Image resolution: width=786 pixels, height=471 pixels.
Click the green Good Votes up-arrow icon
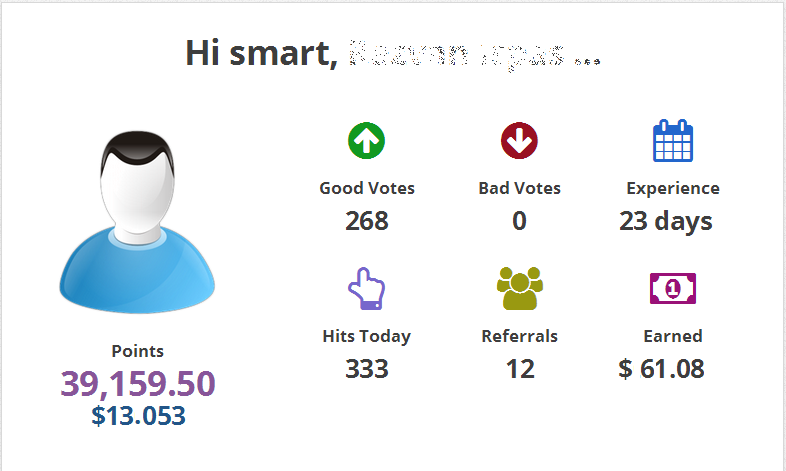click(367, 141)
